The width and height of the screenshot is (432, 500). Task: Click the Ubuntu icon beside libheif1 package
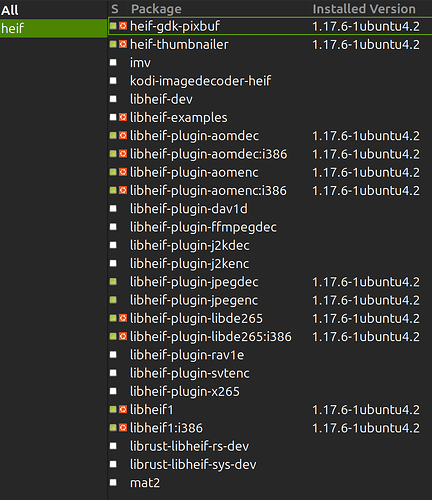(123, 409)
